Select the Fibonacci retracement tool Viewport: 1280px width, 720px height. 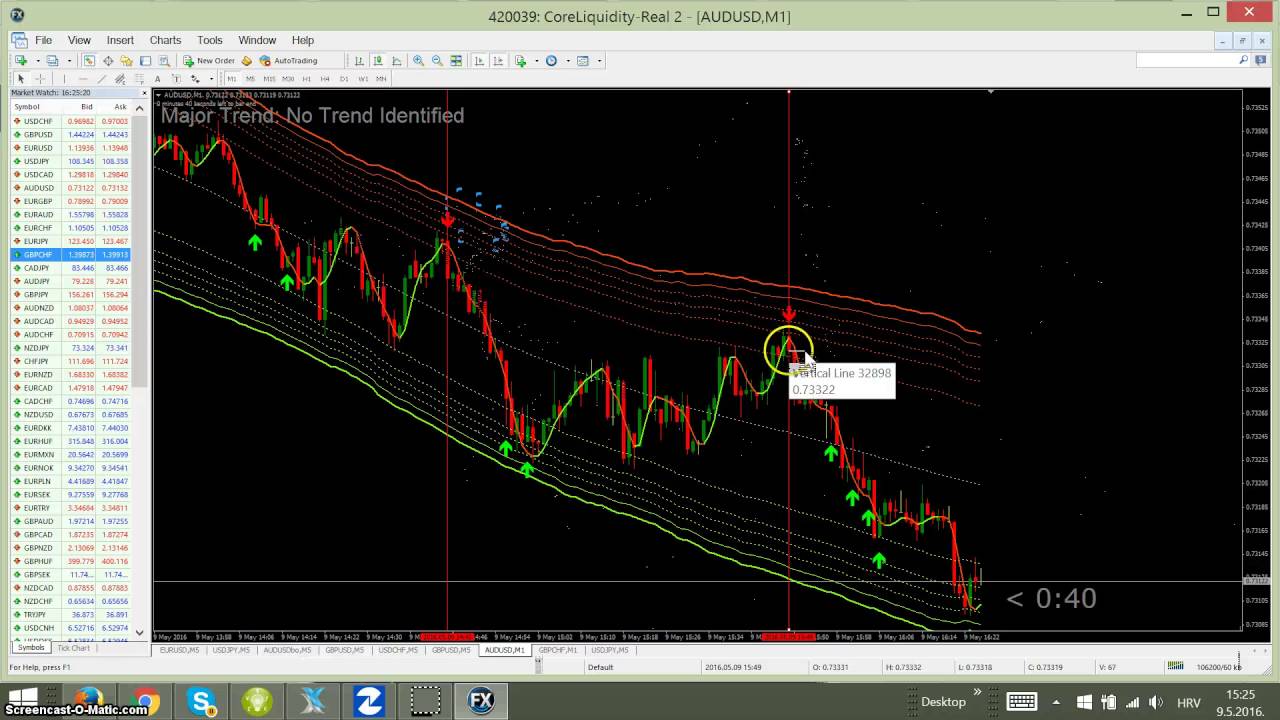(139, 79)
